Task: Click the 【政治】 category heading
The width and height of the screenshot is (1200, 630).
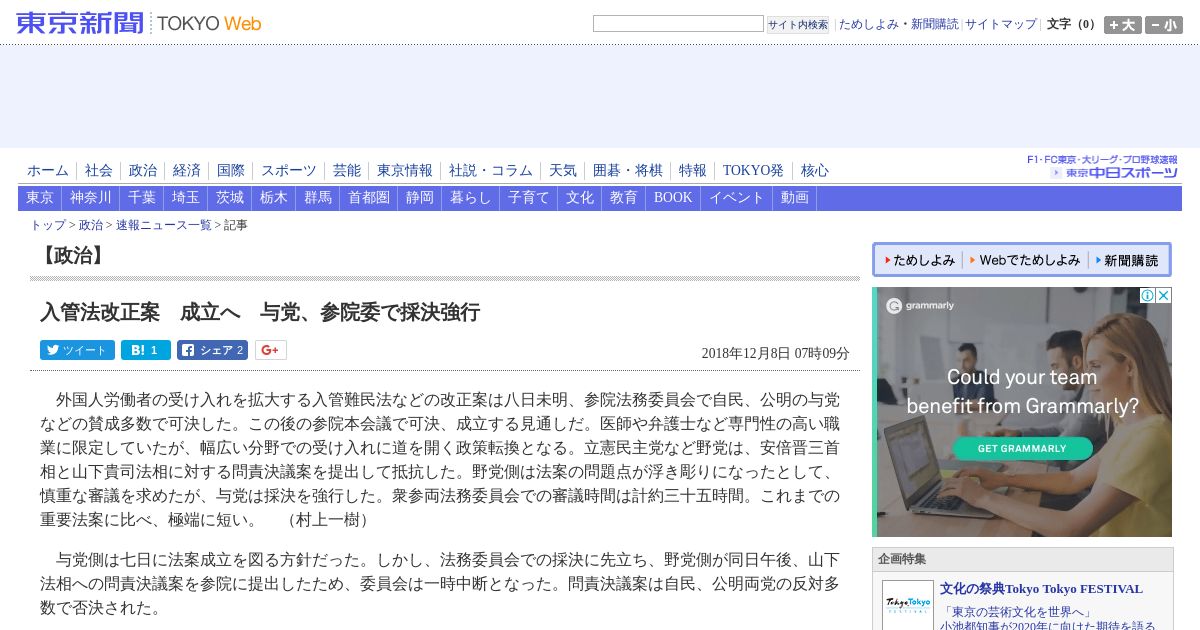Action: click(x=71, y=256)
